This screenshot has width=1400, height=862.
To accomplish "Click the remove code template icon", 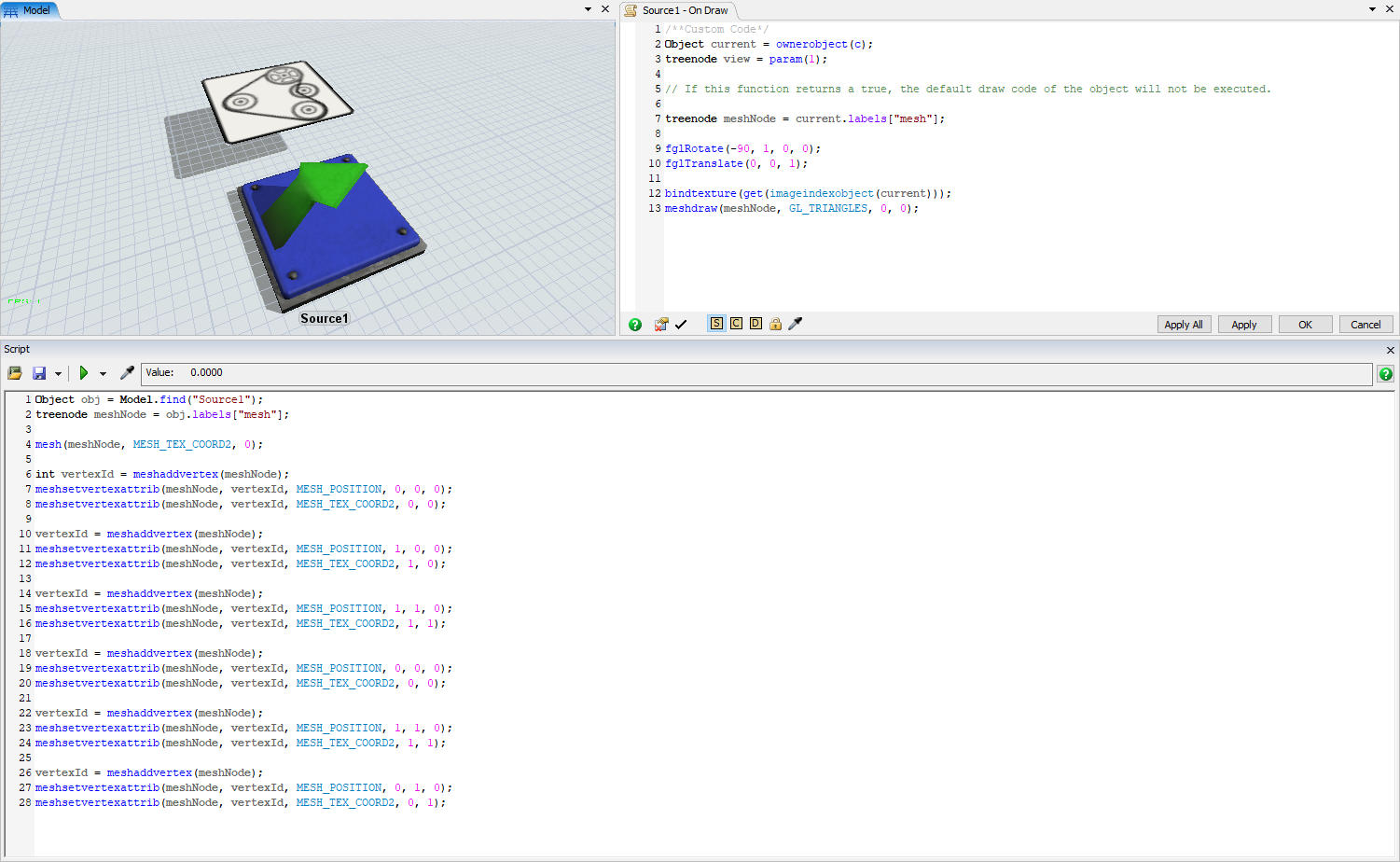I will [661, 325].
